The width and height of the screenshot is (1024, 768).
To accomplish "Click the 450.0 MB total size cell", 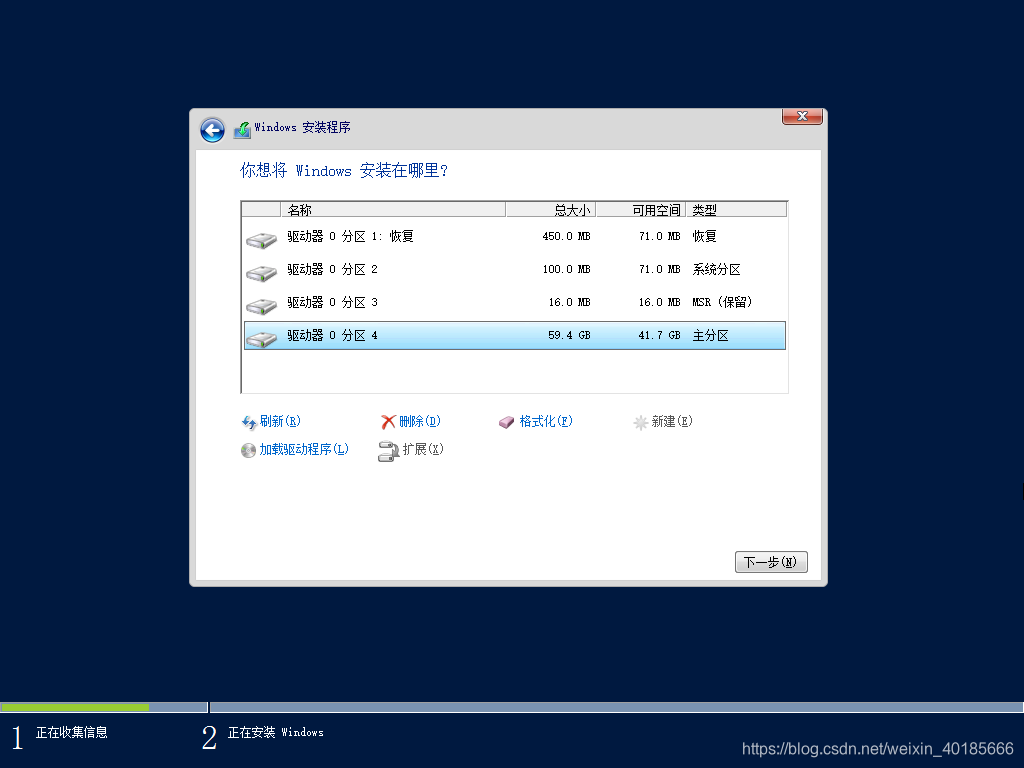I will coord(566,236).
